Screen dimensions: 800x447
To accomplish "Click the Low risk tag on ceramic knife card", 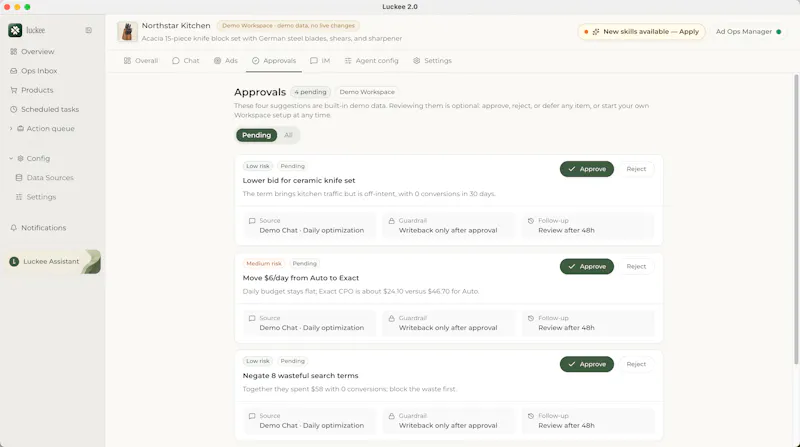I will pos(258,166).
